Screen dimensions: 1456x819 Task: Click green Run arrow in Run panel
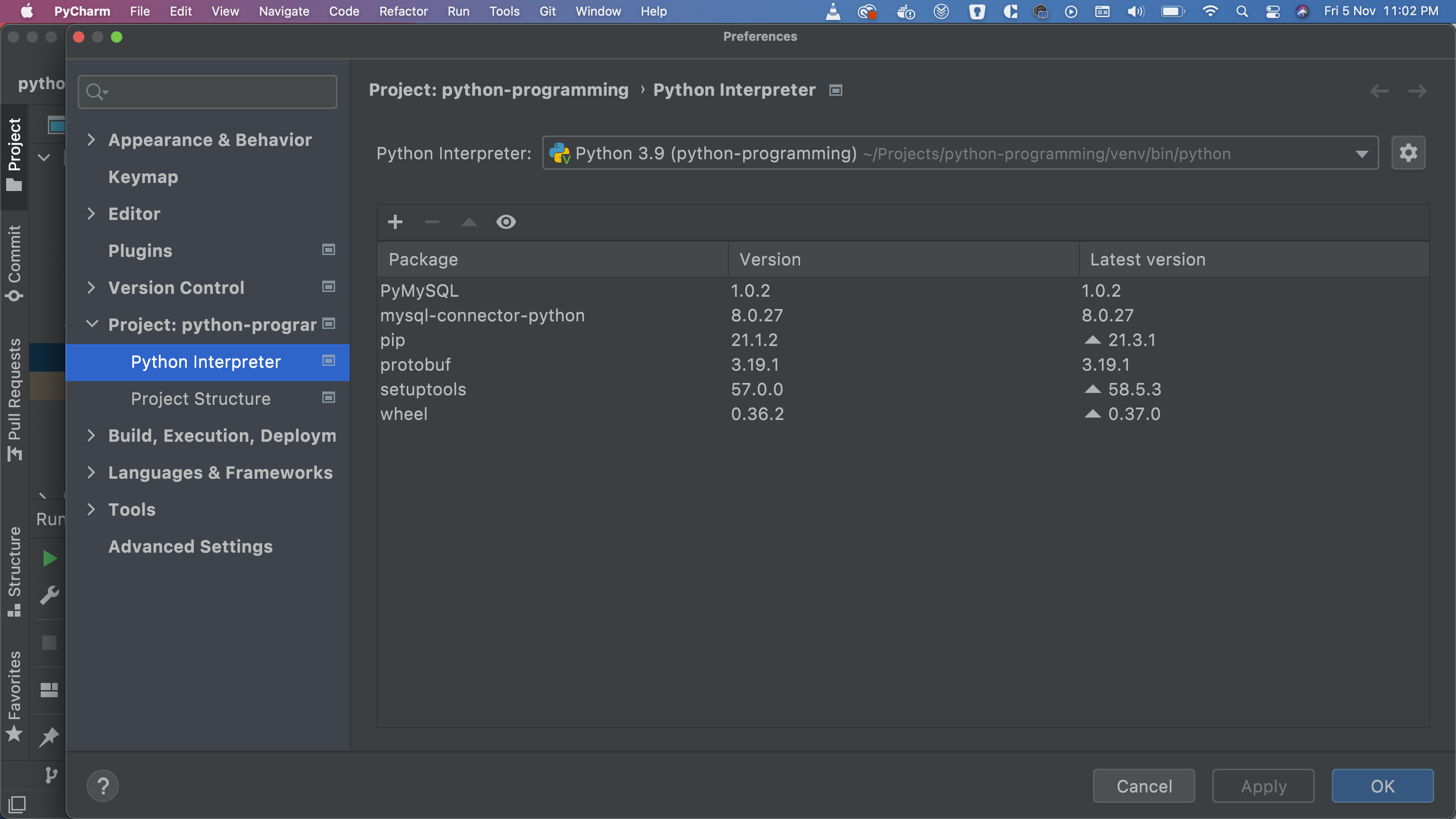click(x=50, y=558)
